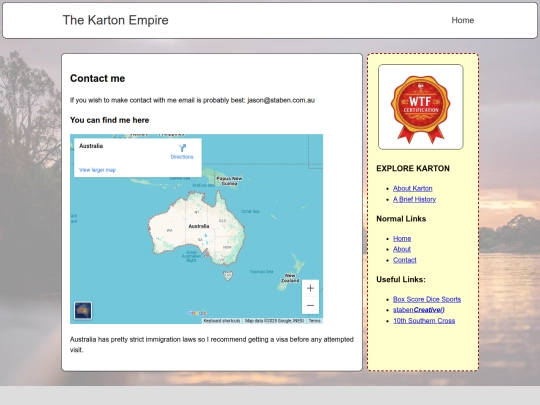Zoom out the map with the minus button
The width and height of the screenshot is (540, 405).
310,305
